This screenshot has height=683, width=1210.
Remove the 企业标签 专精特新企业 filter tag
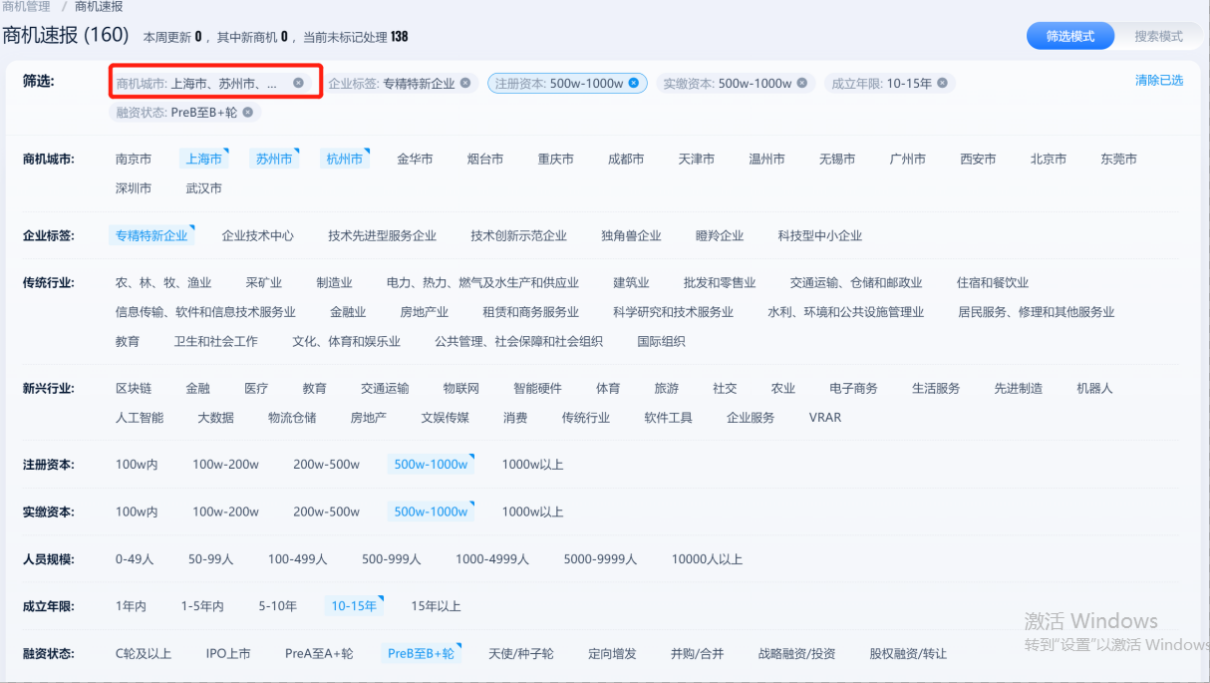[465, 84]
